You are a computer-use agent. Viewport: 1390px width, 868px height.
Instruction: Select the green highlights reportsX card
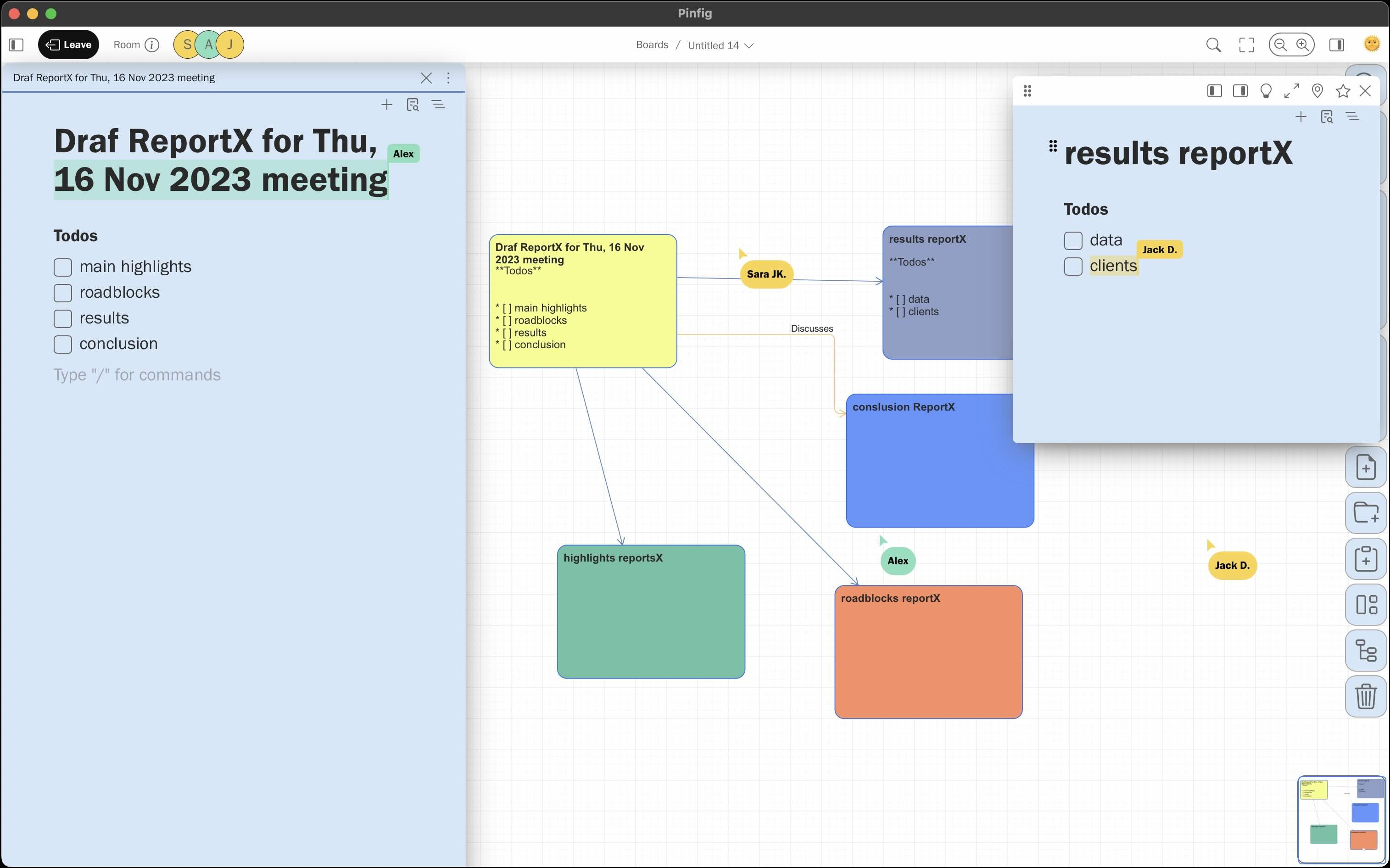[x=651, y=612]
